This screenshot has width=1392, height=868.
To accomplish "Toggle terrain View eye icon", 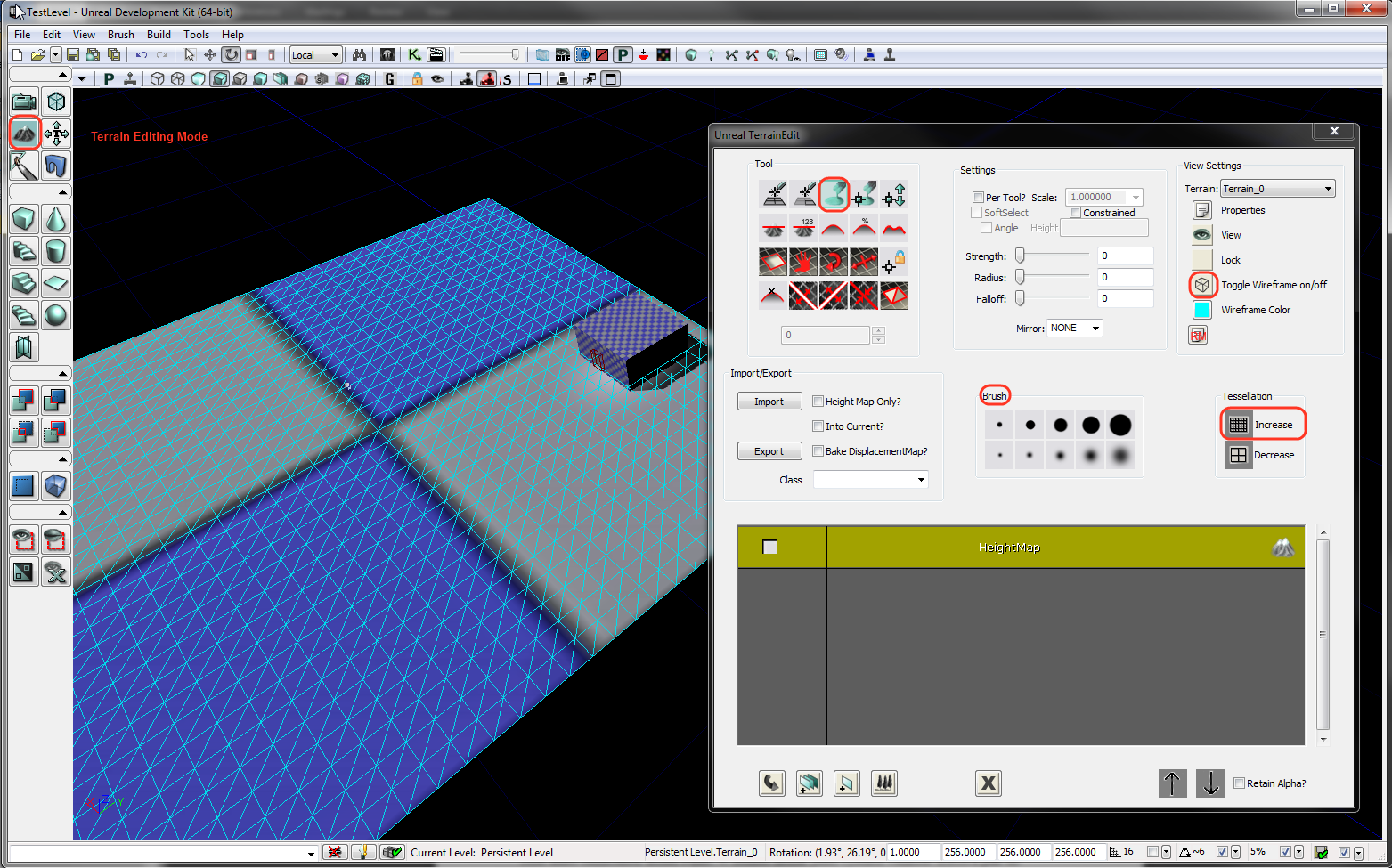I will coord(1202,235).
